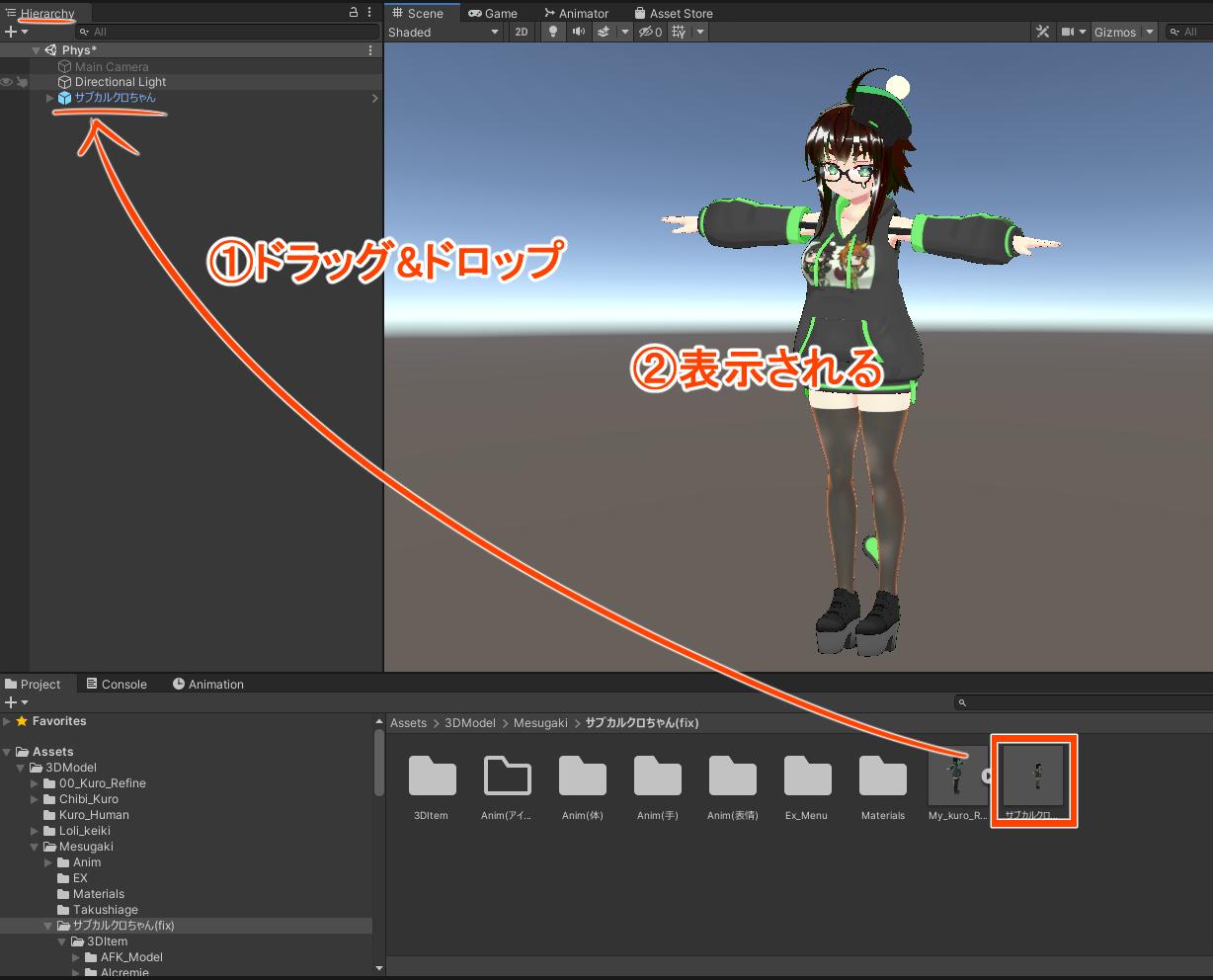Screen dimensions: 1213x980
Task: Expand the サブカルクロちゃん object in Hierarchy
Action: [50, 98]
